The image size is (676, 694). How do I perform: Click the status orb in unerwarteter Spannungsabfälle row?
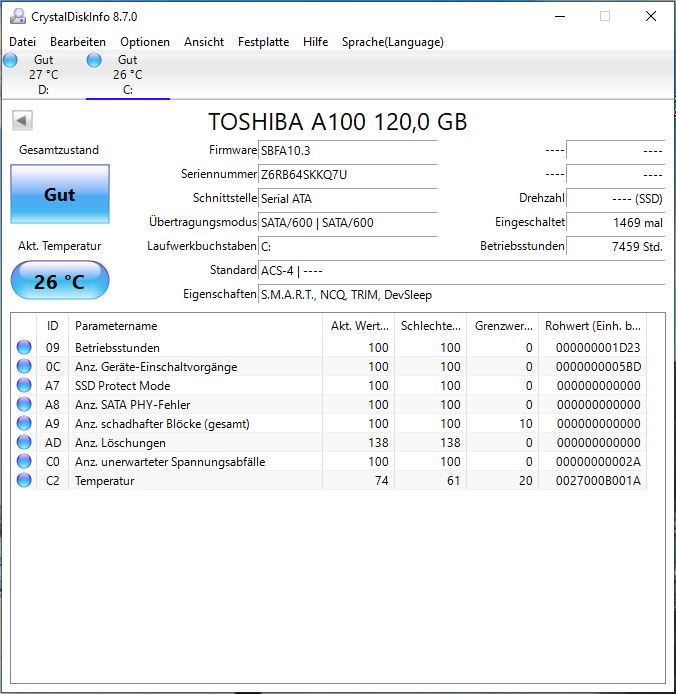24,461
